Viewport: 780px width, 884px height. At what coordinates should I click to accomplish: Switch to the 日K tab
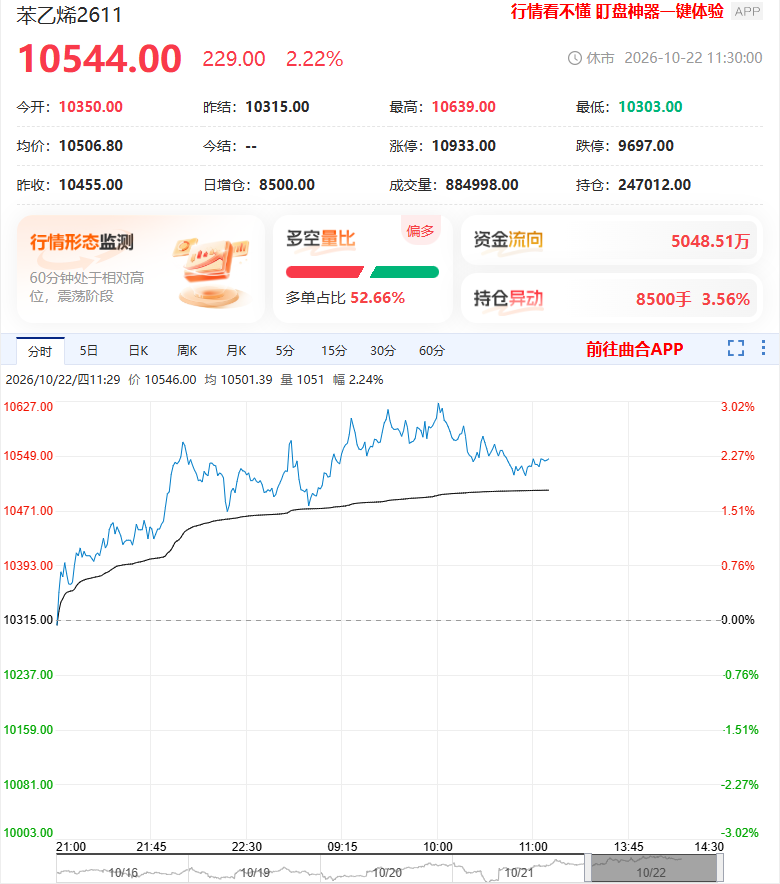click(x=138, y=351)
